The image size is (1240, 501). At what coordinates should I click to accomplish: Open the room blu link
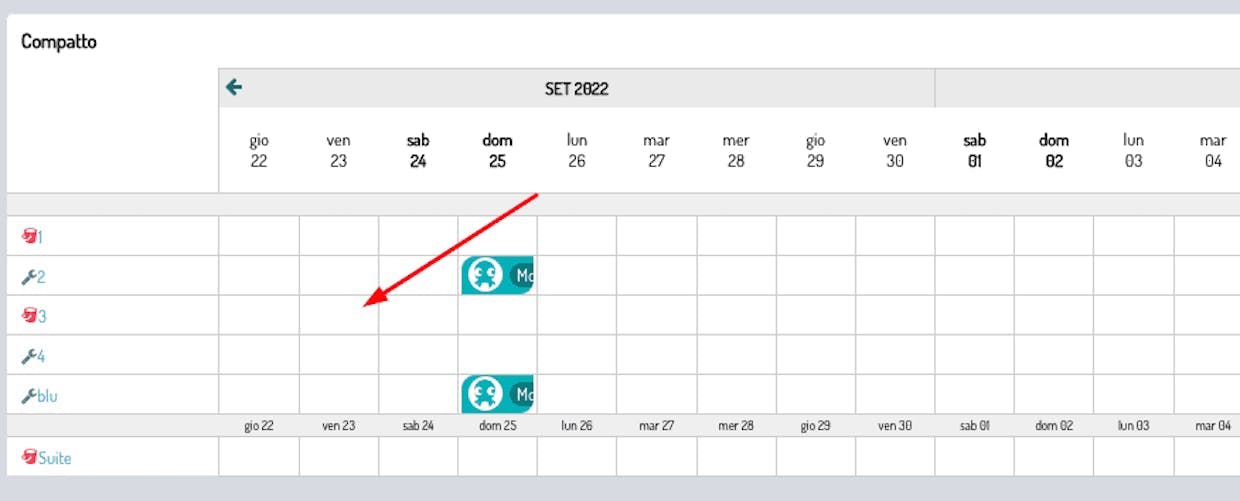tap(47, 396)
